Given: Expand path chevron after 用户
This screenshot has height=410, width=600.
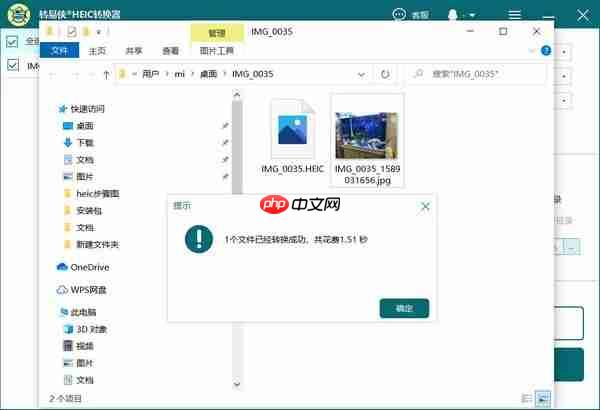Looking at the screenshot, I should (167, 74).
